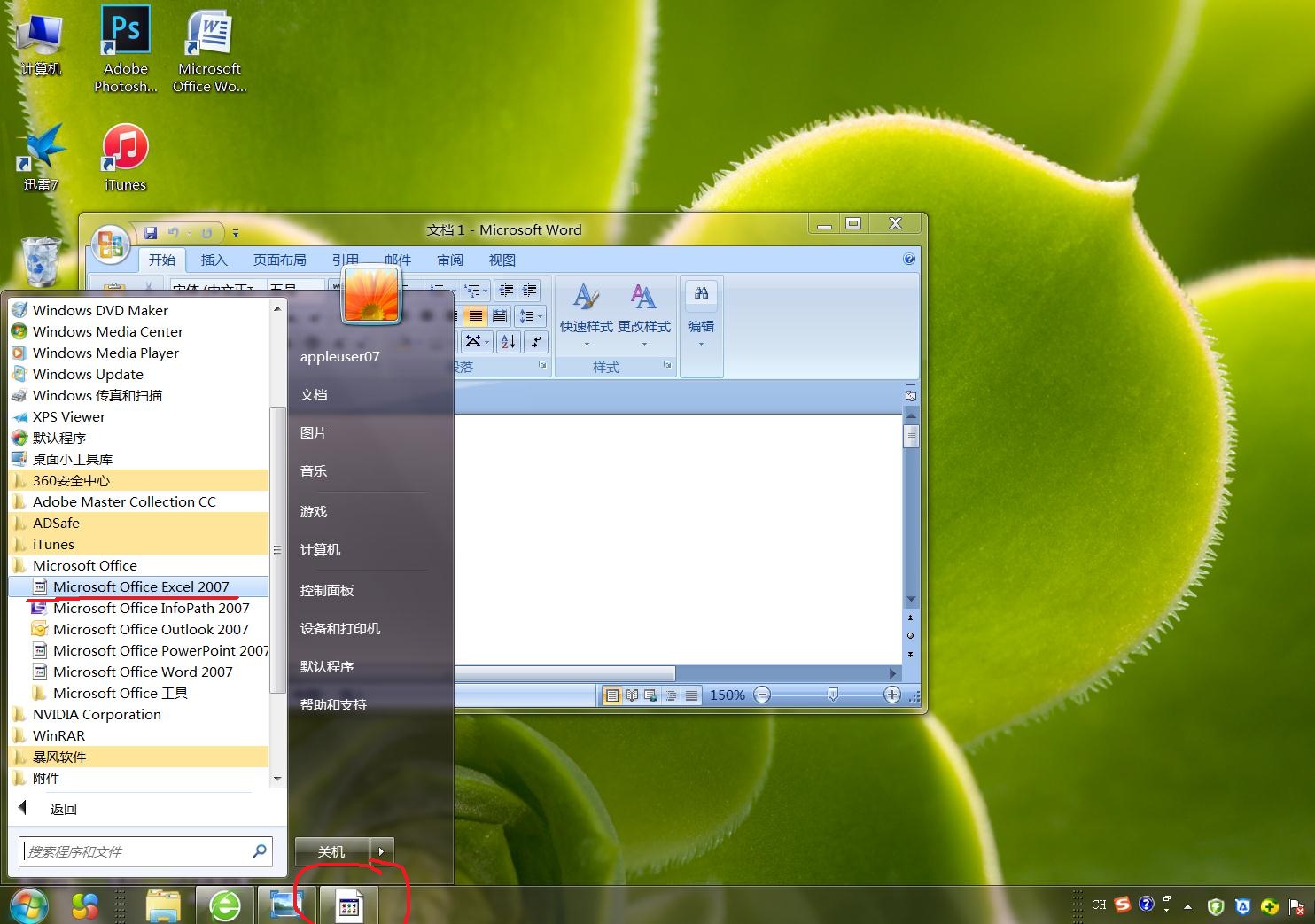
Task: Click the decrease indent icon in Word
Action: pos(506,290)
